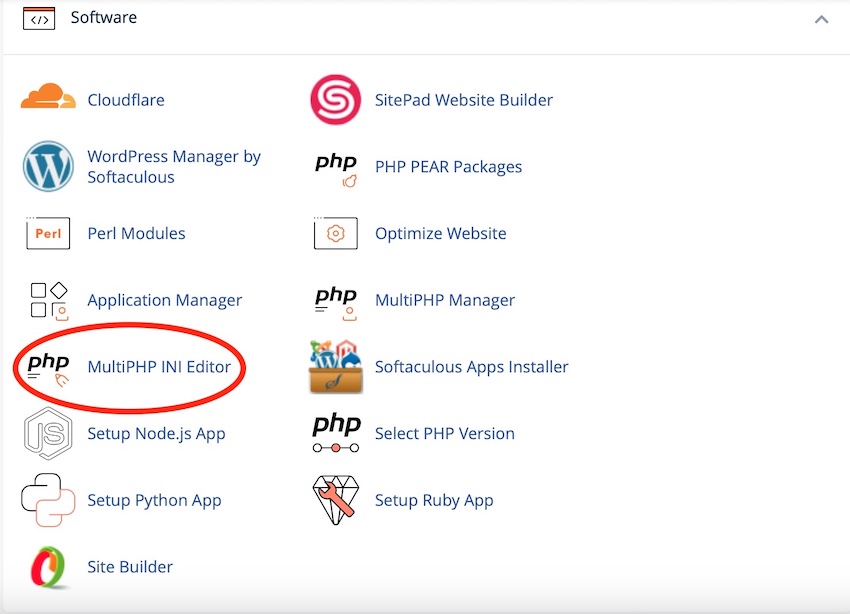Click the PHP PEAR Packages link

point(448,167)
